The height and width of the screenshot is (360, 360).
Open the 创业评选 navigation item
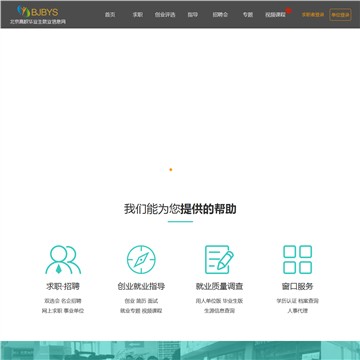point(165,15)
